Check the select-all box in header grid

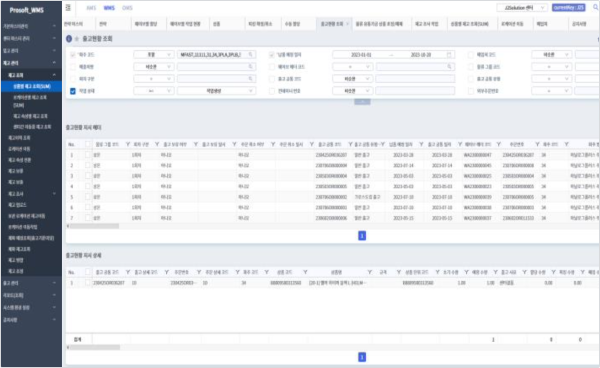coord(88,144)
